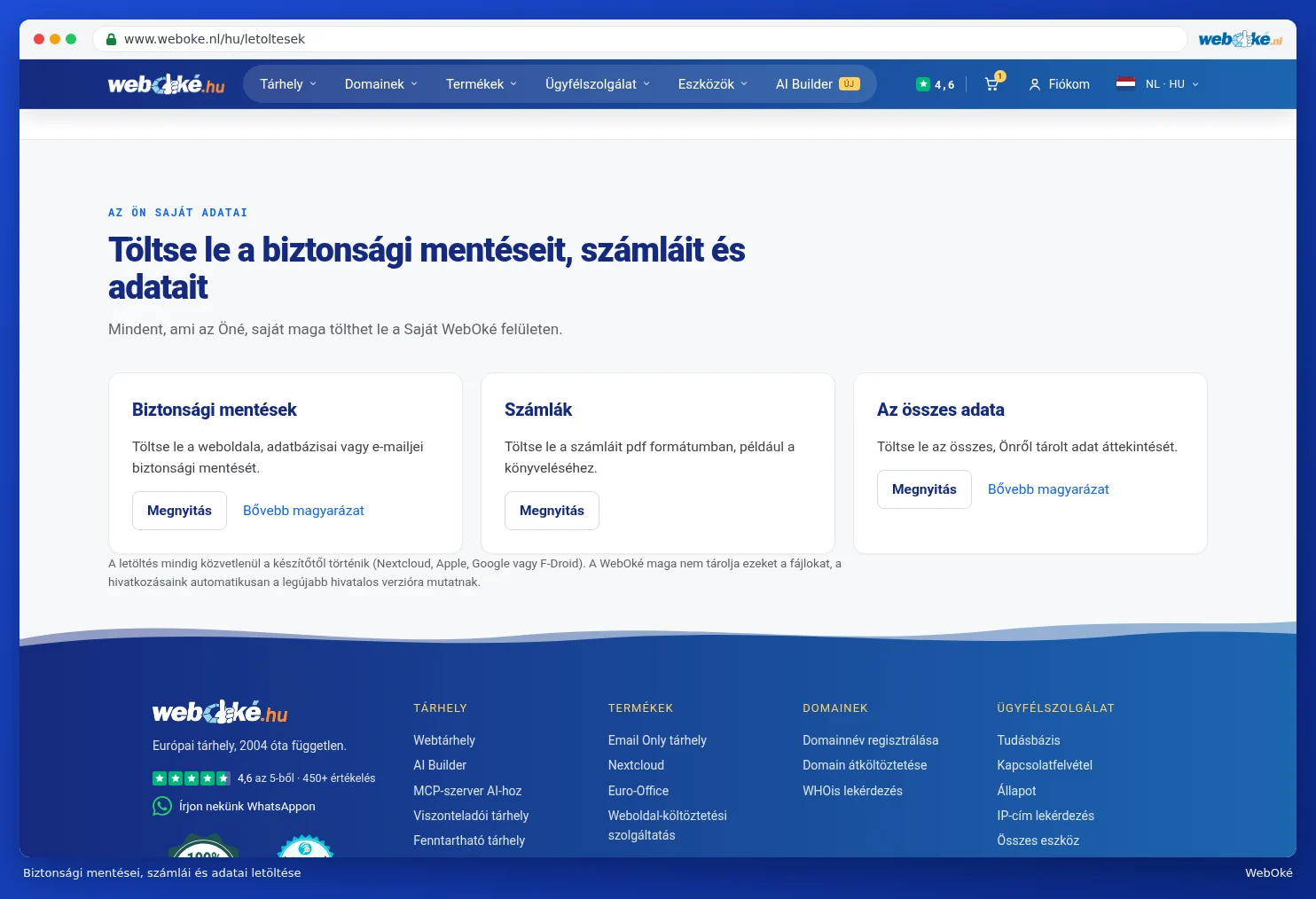The height and width of the screenshot is (899, 1316).
Task: Expand the Domainek dropdown menu
Action: coord(381,84)
